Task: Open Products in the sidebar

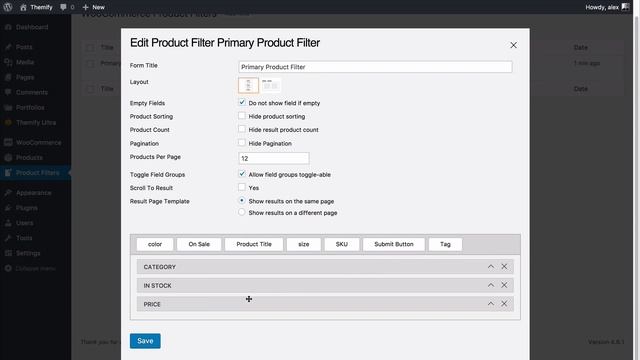Action: (29, 158)
